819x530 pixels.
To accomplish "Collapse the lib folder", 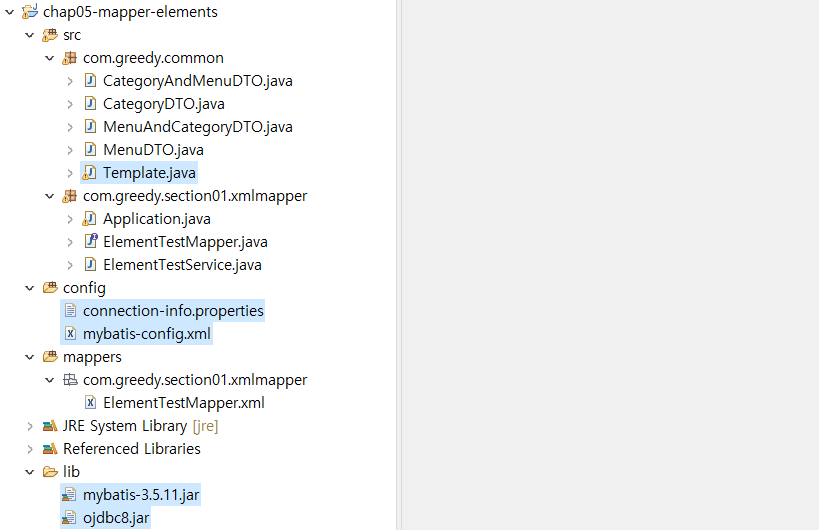I will (x=30, y=472).
